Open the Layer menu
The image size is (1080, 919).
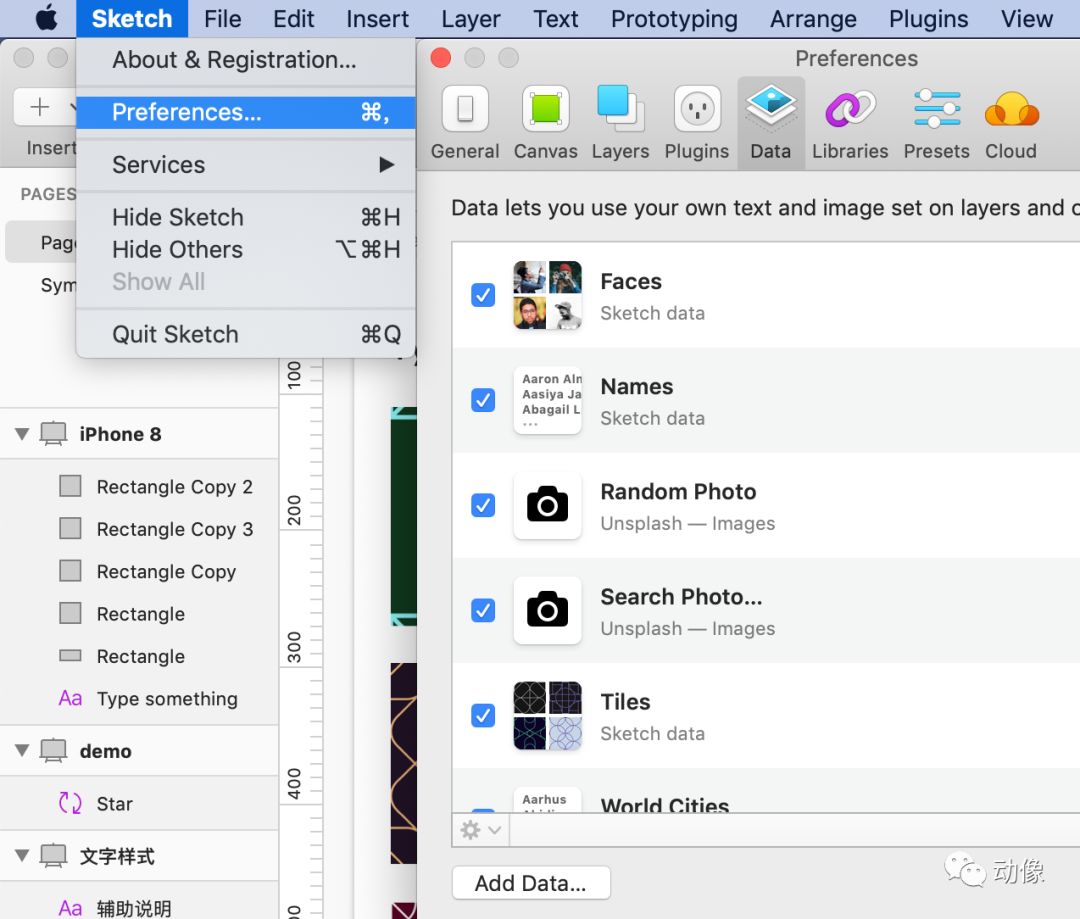click(x=470, y=19)
